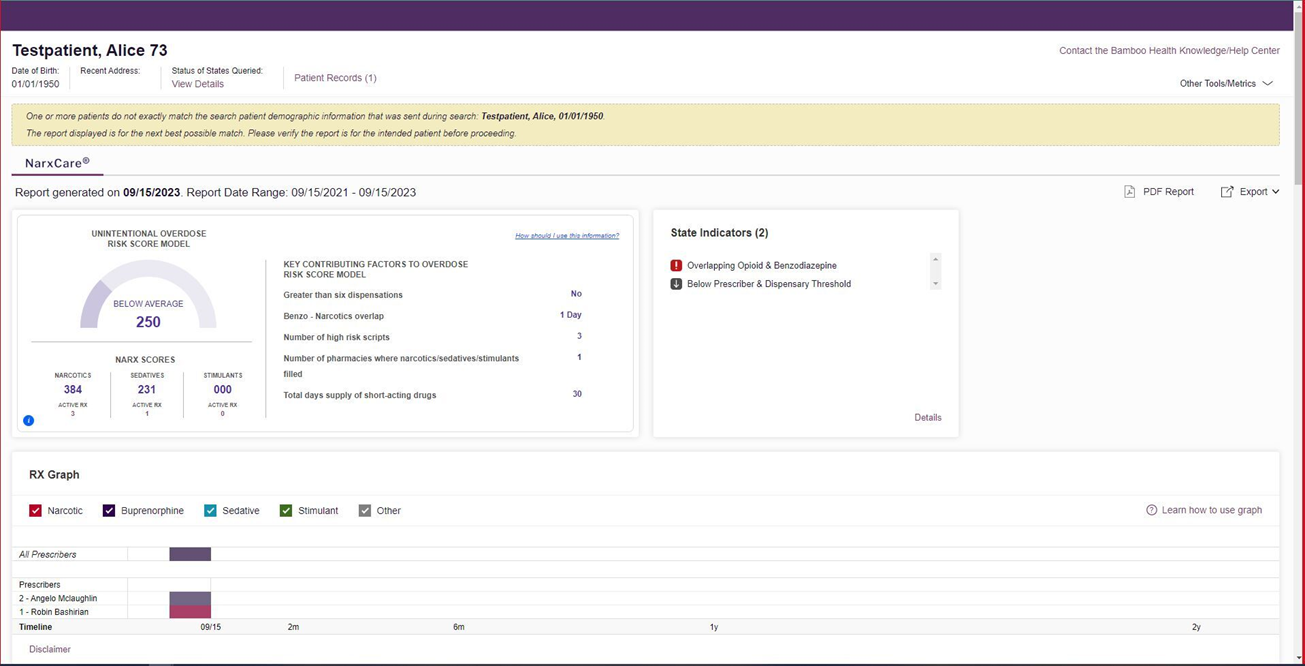Click the All Prescribers row label
The width and height of the screenshot is (1305, 666).
coord(48,554)
